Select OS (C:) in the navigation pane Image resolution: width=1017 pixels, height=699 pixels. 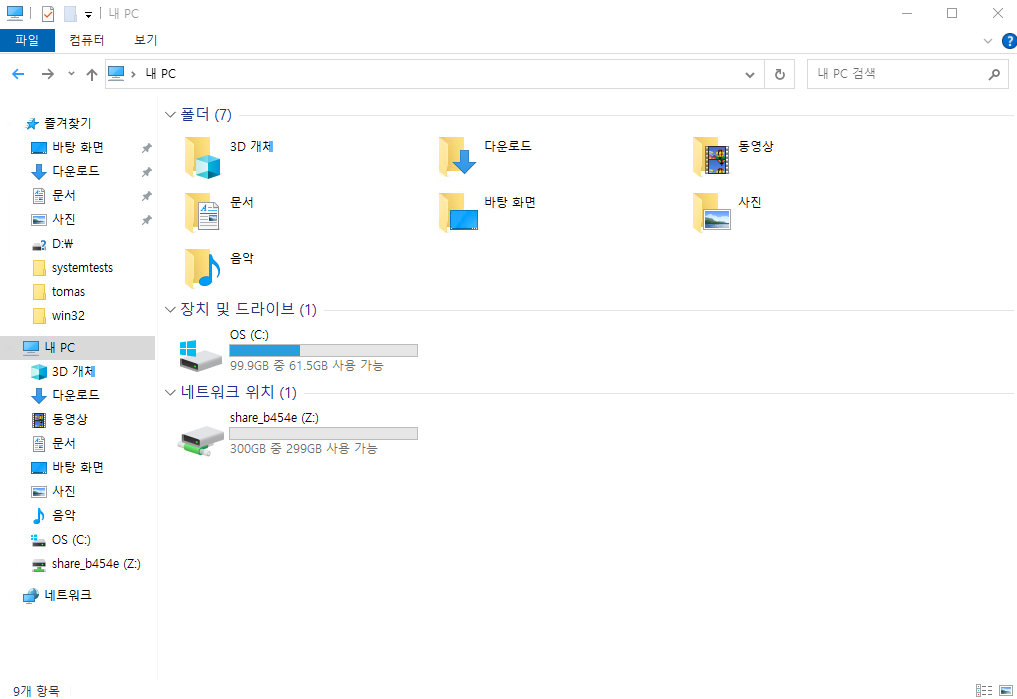pyautogui.click(x=71, y=539)
